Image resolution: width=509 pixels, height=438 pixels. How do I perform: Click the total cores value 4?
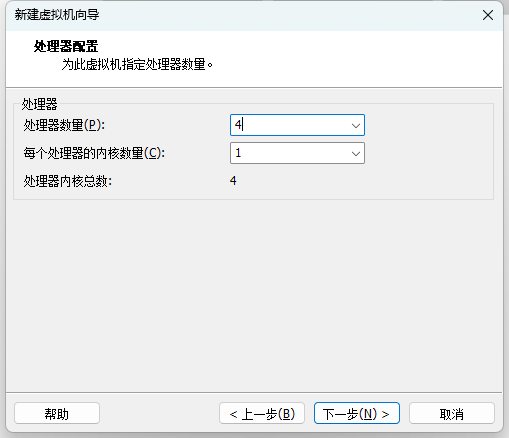pyautogui.click(x=233, y=181)
